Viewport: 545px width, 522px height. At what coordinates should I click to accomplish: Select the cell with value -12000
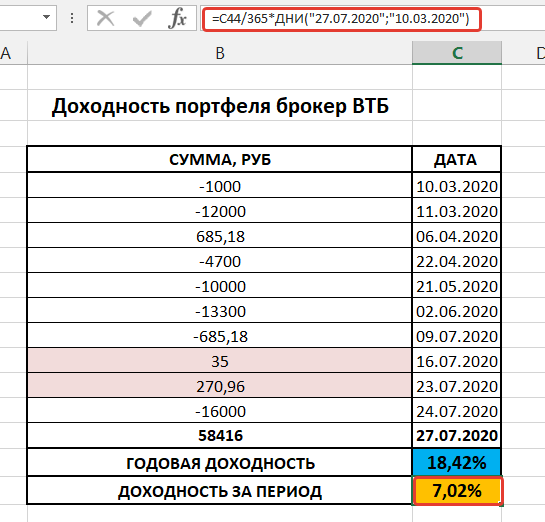point(220,210)
